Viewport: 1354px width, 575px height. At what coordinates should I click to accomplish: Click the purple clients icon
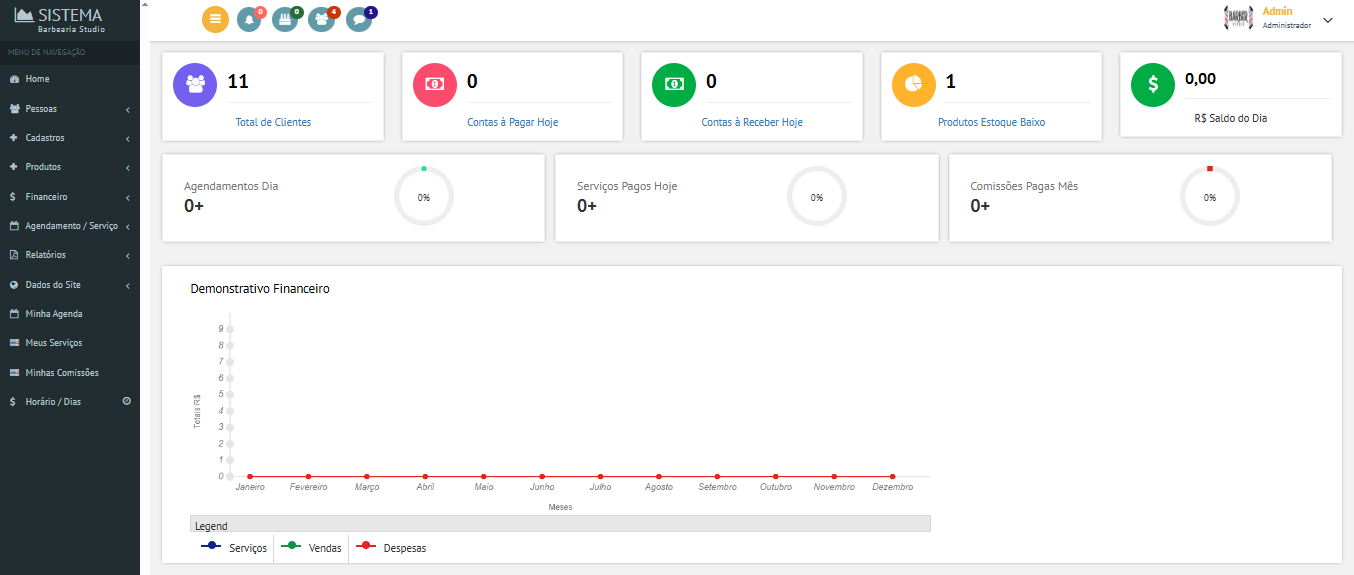coord(195,84)
